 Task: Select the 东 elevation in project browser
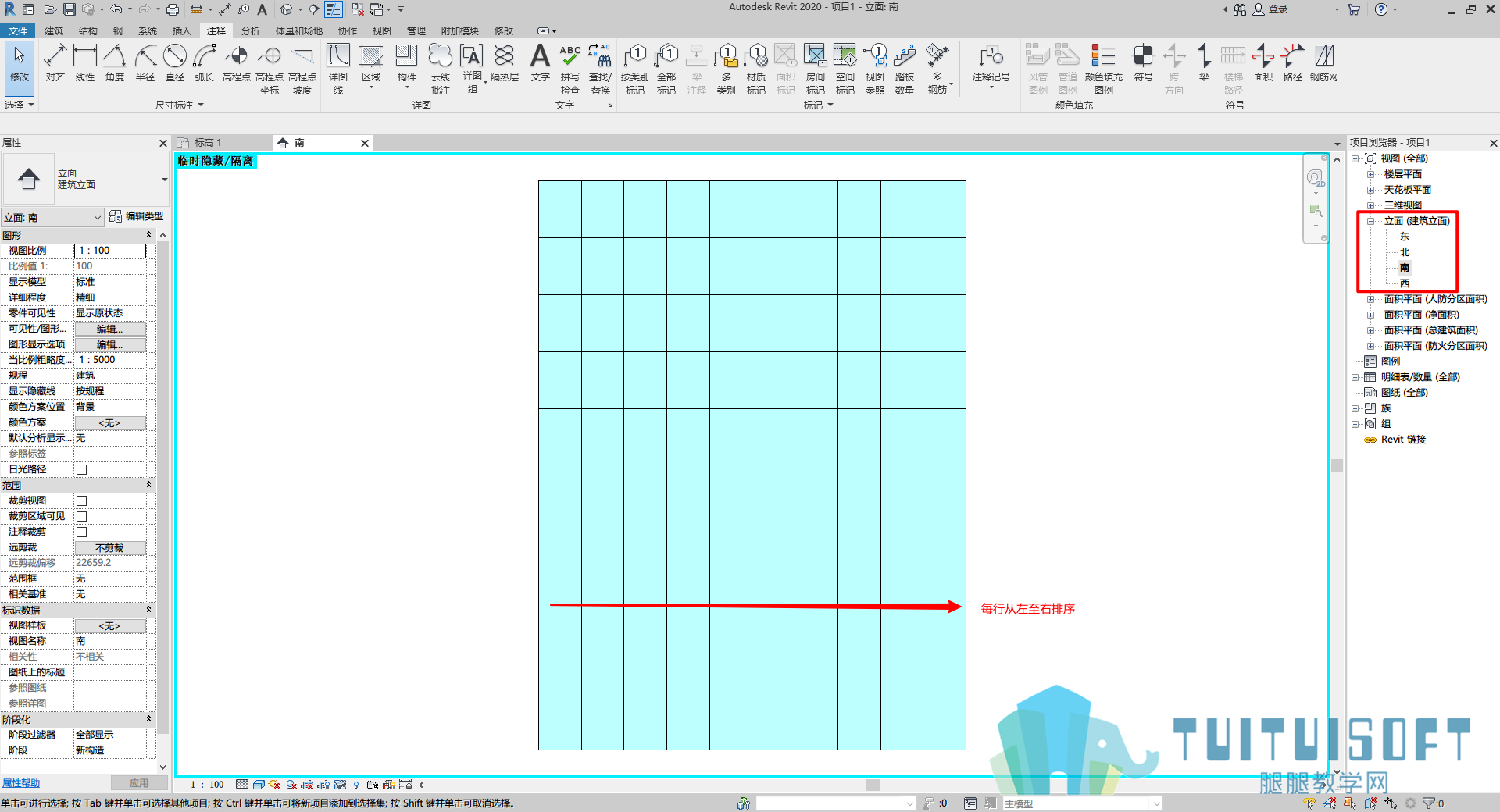(1405, 237)
